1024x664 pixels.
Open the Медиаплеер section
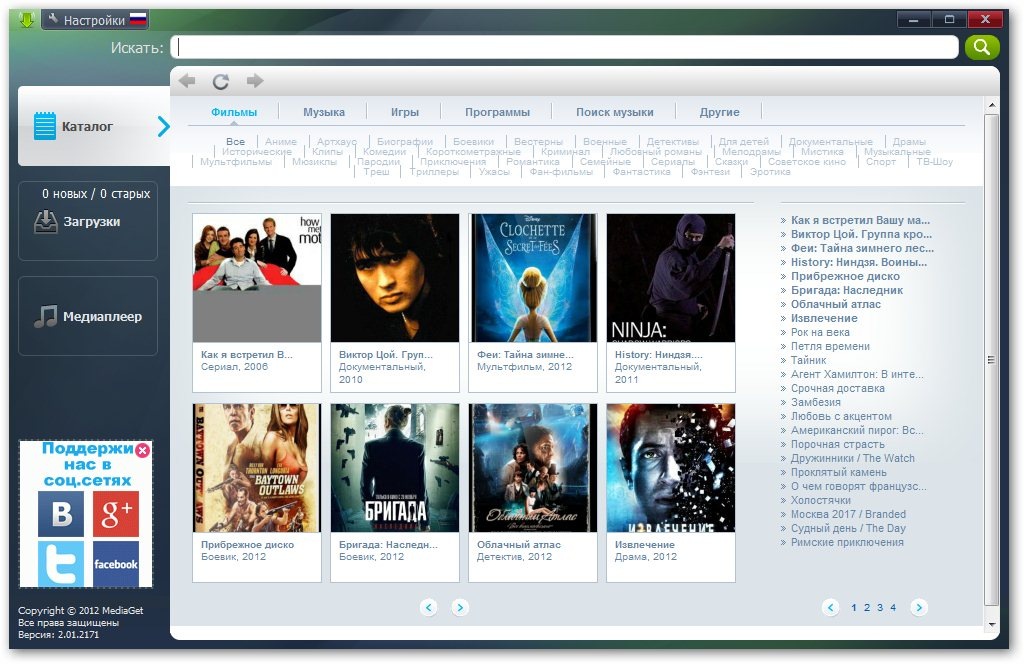88,317
